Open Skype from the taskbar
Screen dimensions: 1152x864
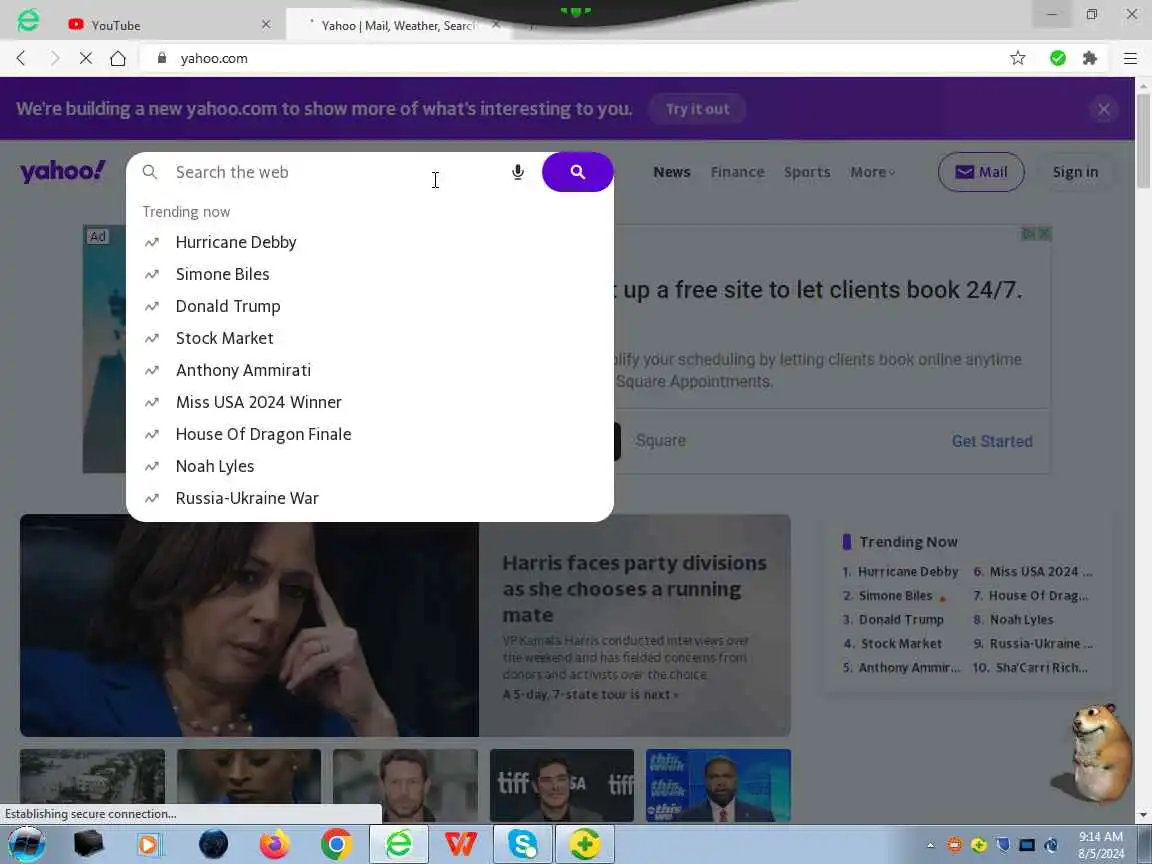[522, 844]
